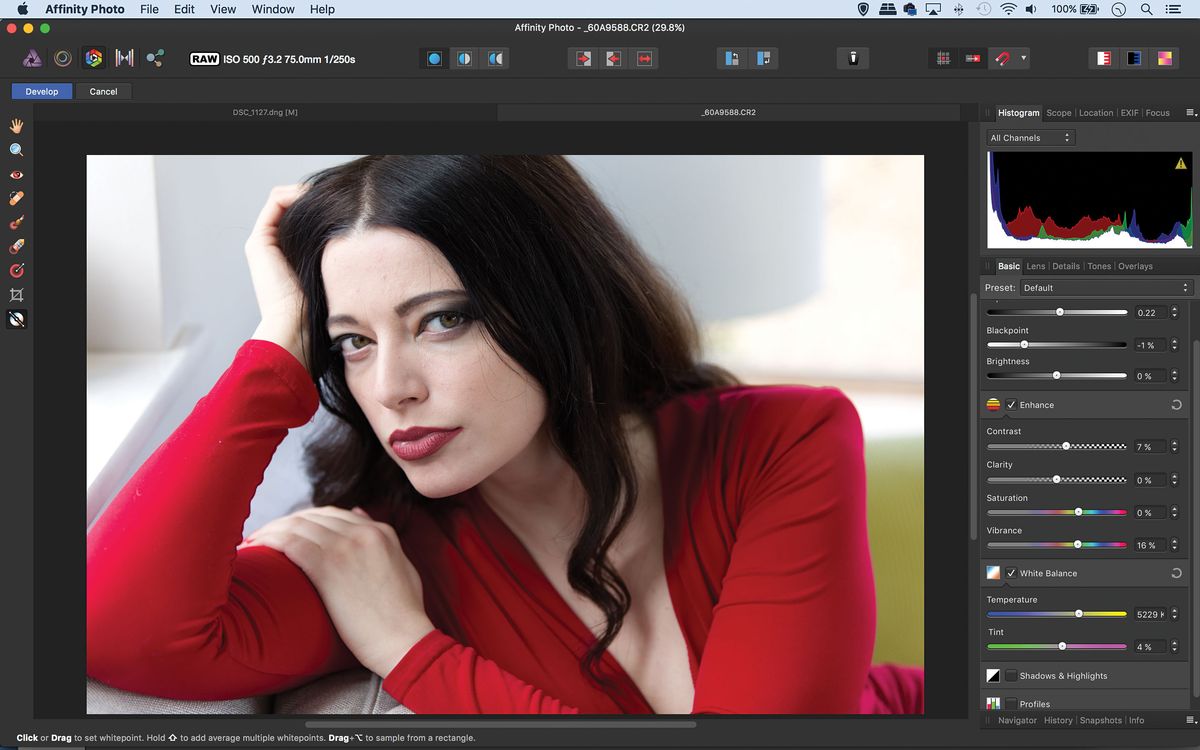Click the Cancel button
Image resolution: width=1200 pixels, height=750 pixels.
click(103, 91)
